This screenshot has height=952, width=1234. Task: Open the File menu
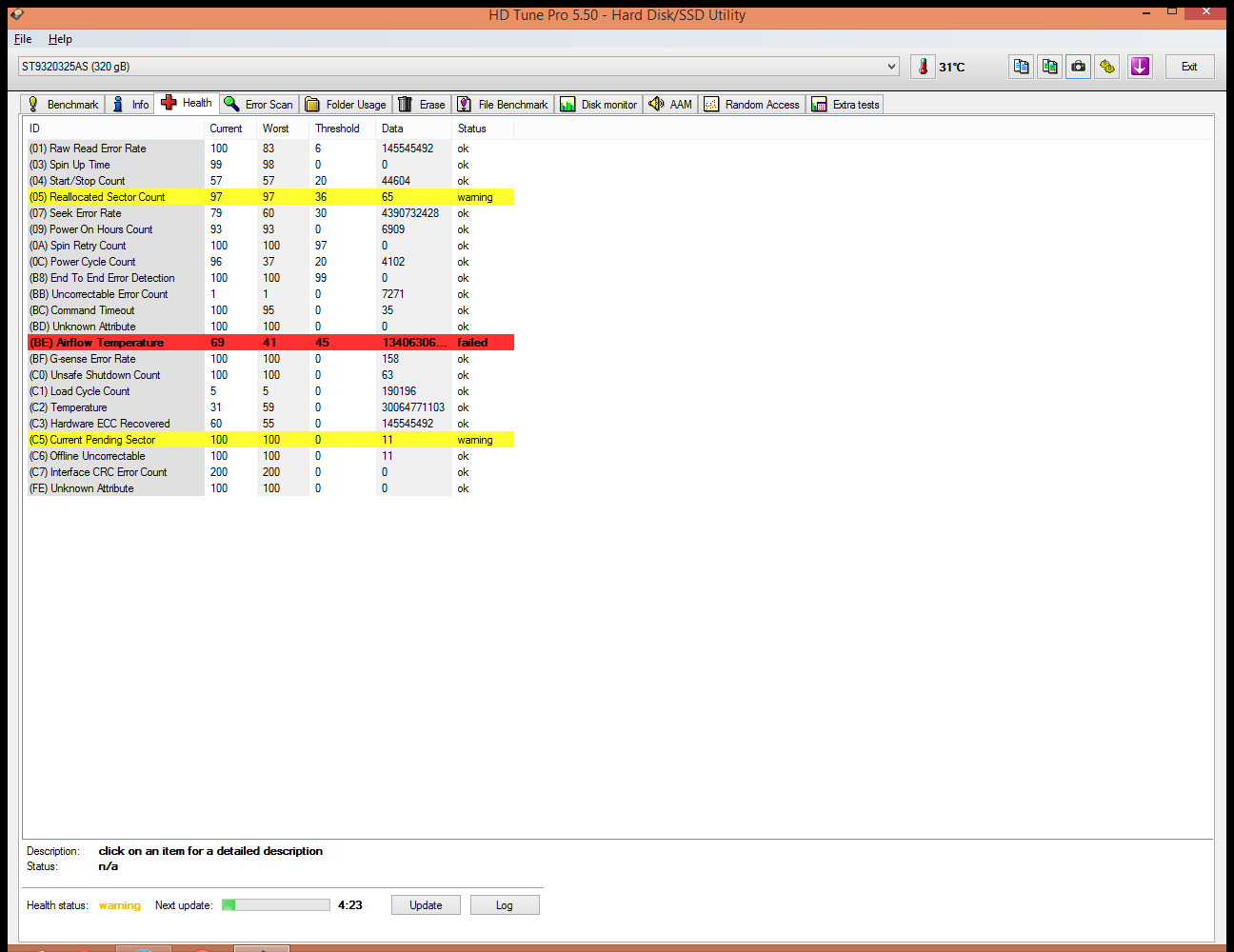point(23,39)
